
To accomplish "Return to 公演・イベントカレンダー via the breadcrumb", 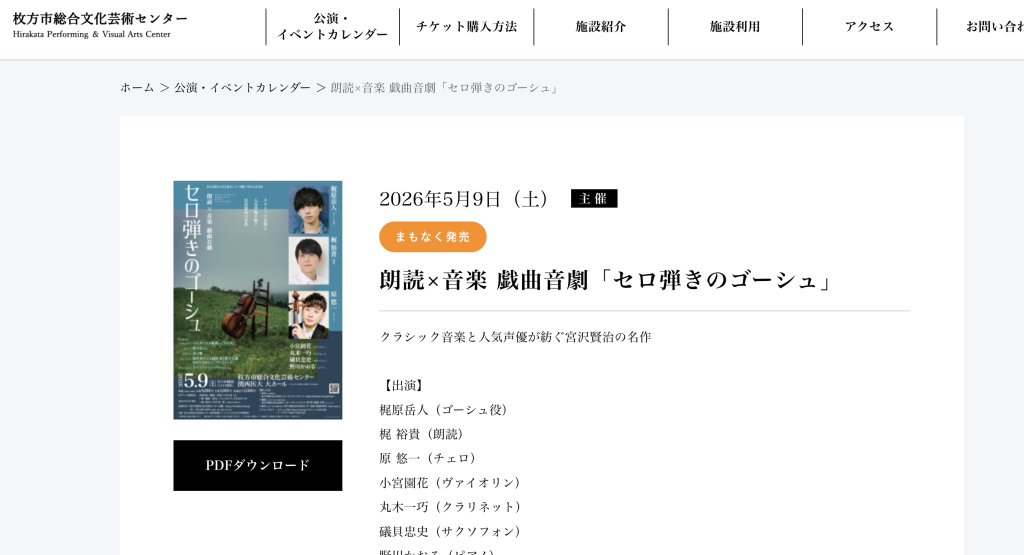I will [242, 88].
